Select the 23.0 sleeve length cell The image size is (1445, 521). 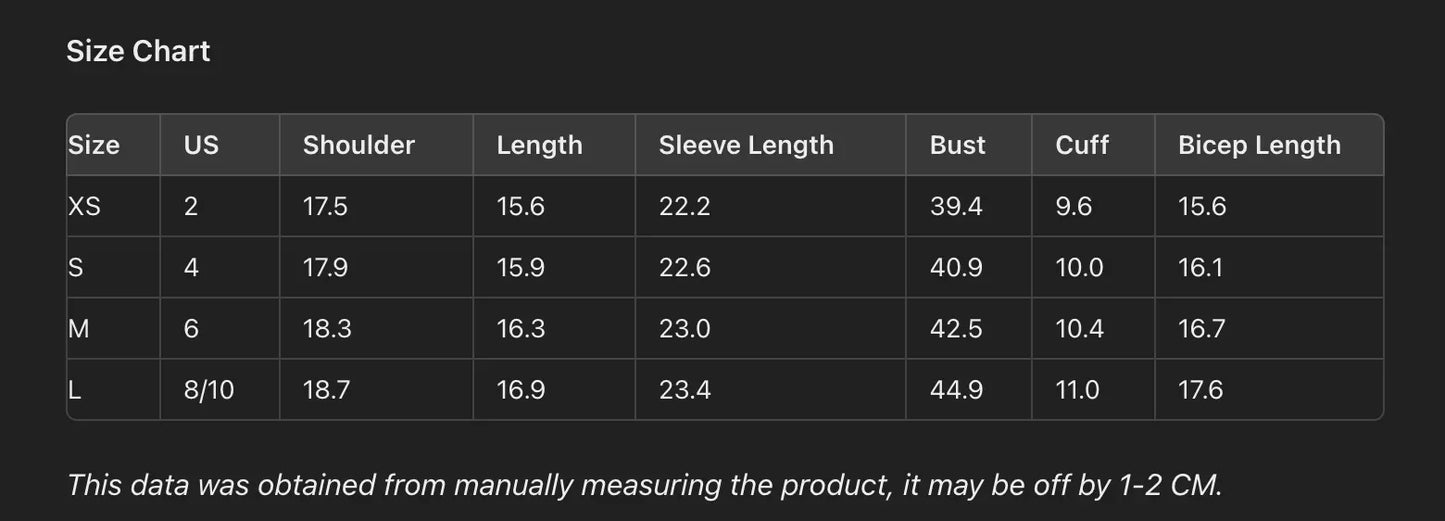click(x=684, y=329)
